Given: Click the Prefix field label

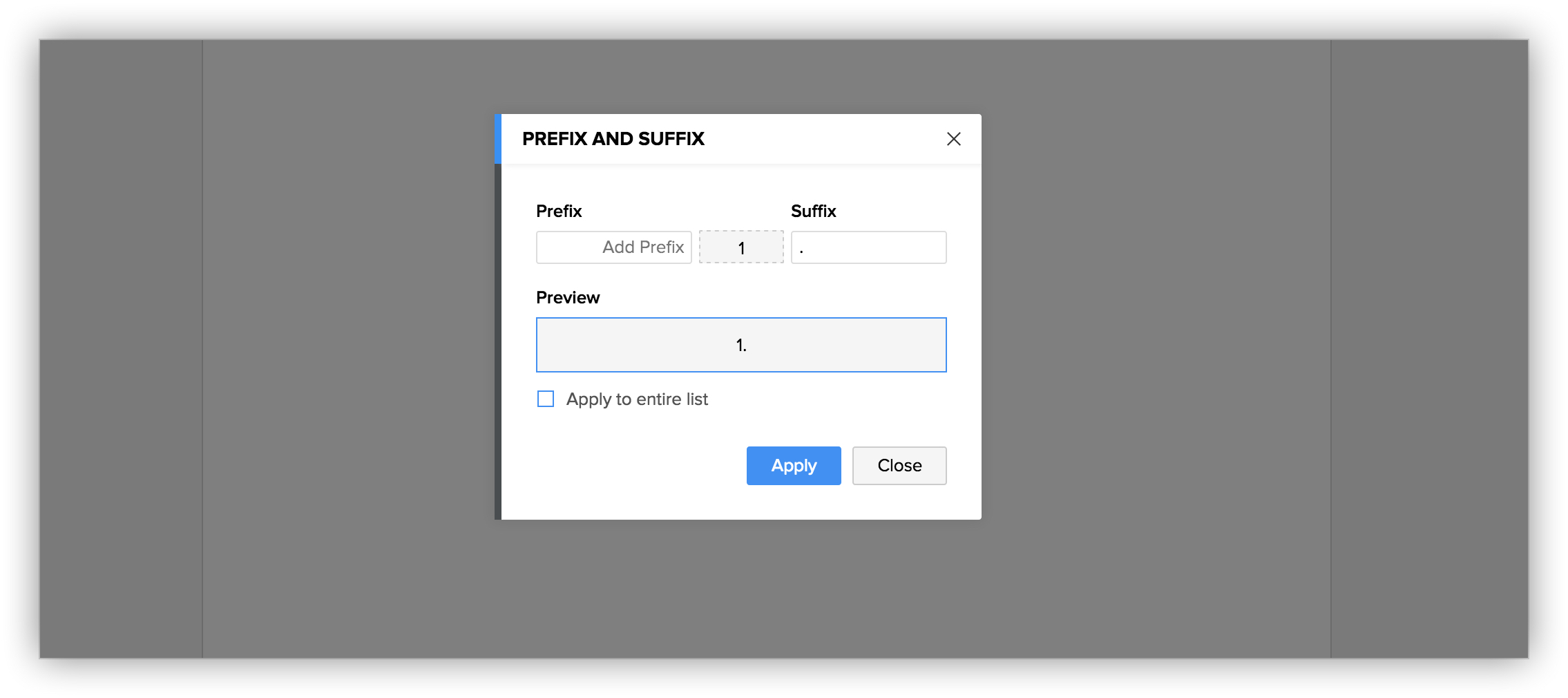Looking at the screenshot, I should pyautogui.click(x=559, y=211).
